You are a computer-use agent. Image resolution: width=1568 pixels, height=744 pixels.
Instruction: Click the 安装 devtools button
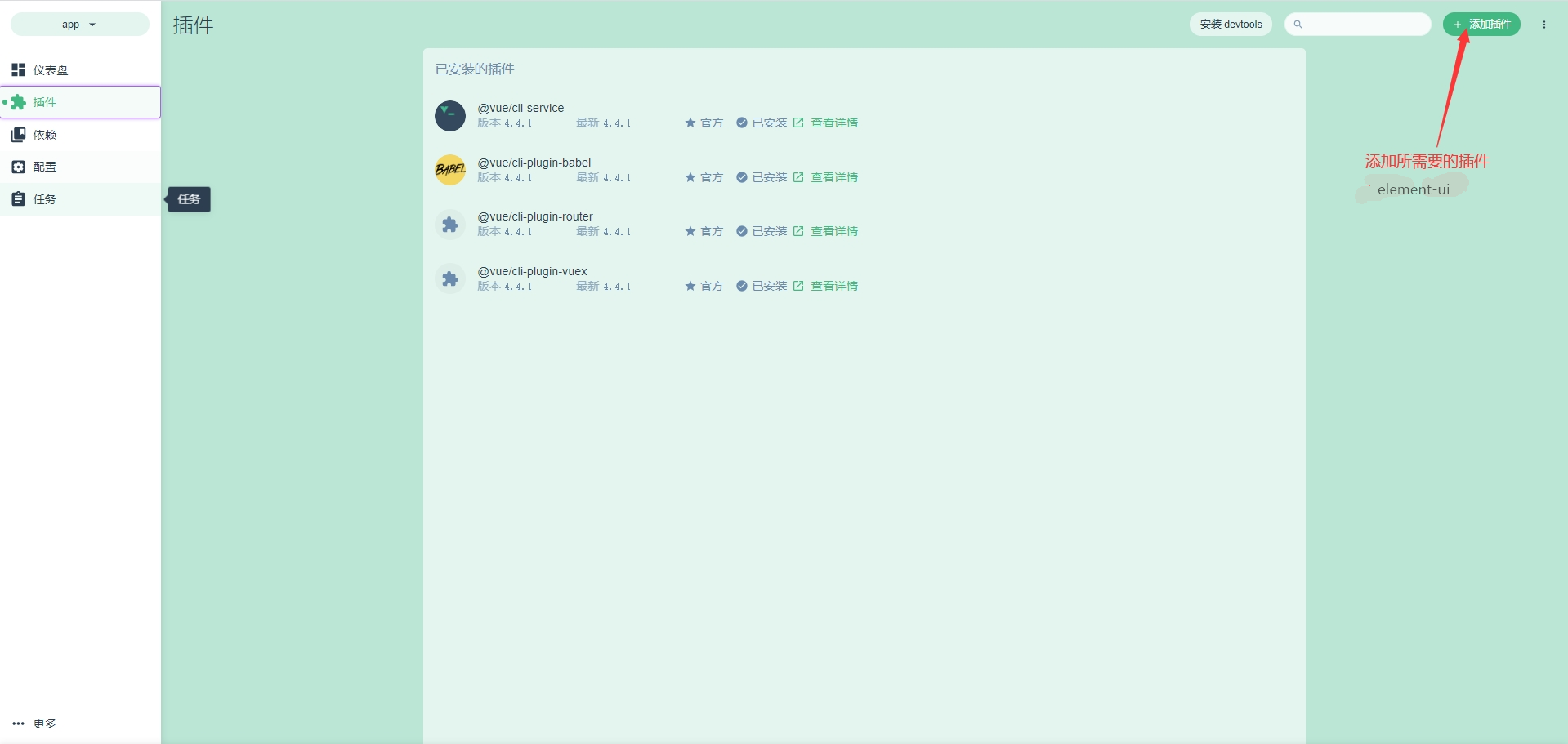click(x=1231, y=25)
